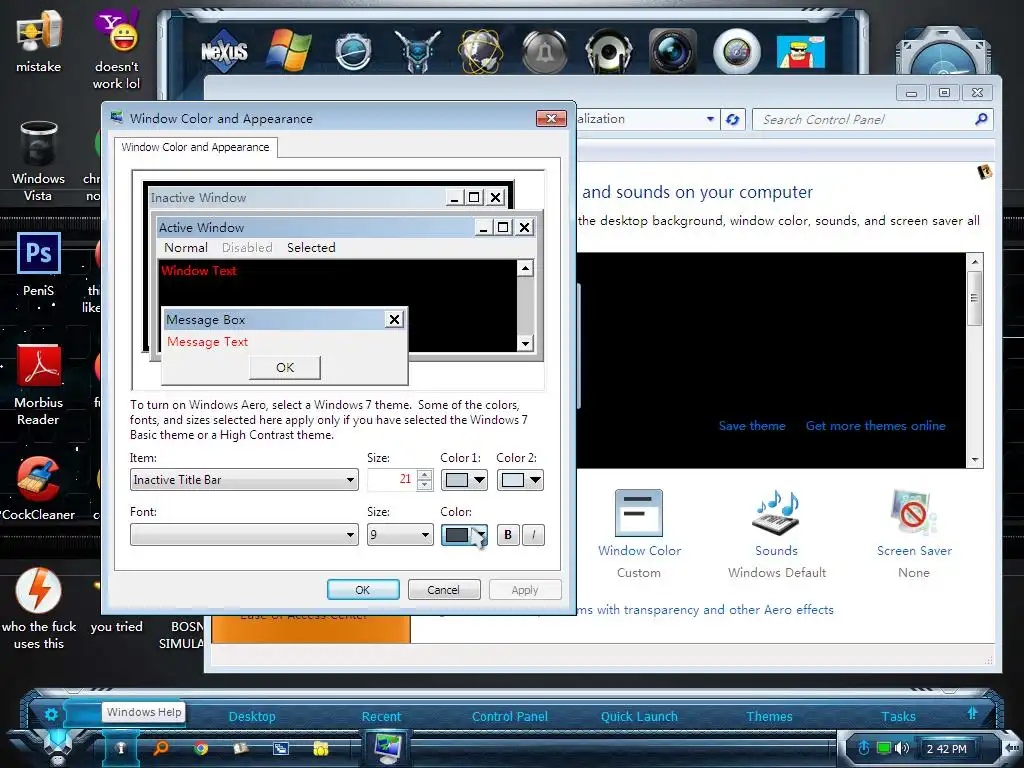This screenshot has height=768, width=1024.
Task: Select the CockCleaner desktop icon
Action: pyautogui.click(x=39, y=488)
